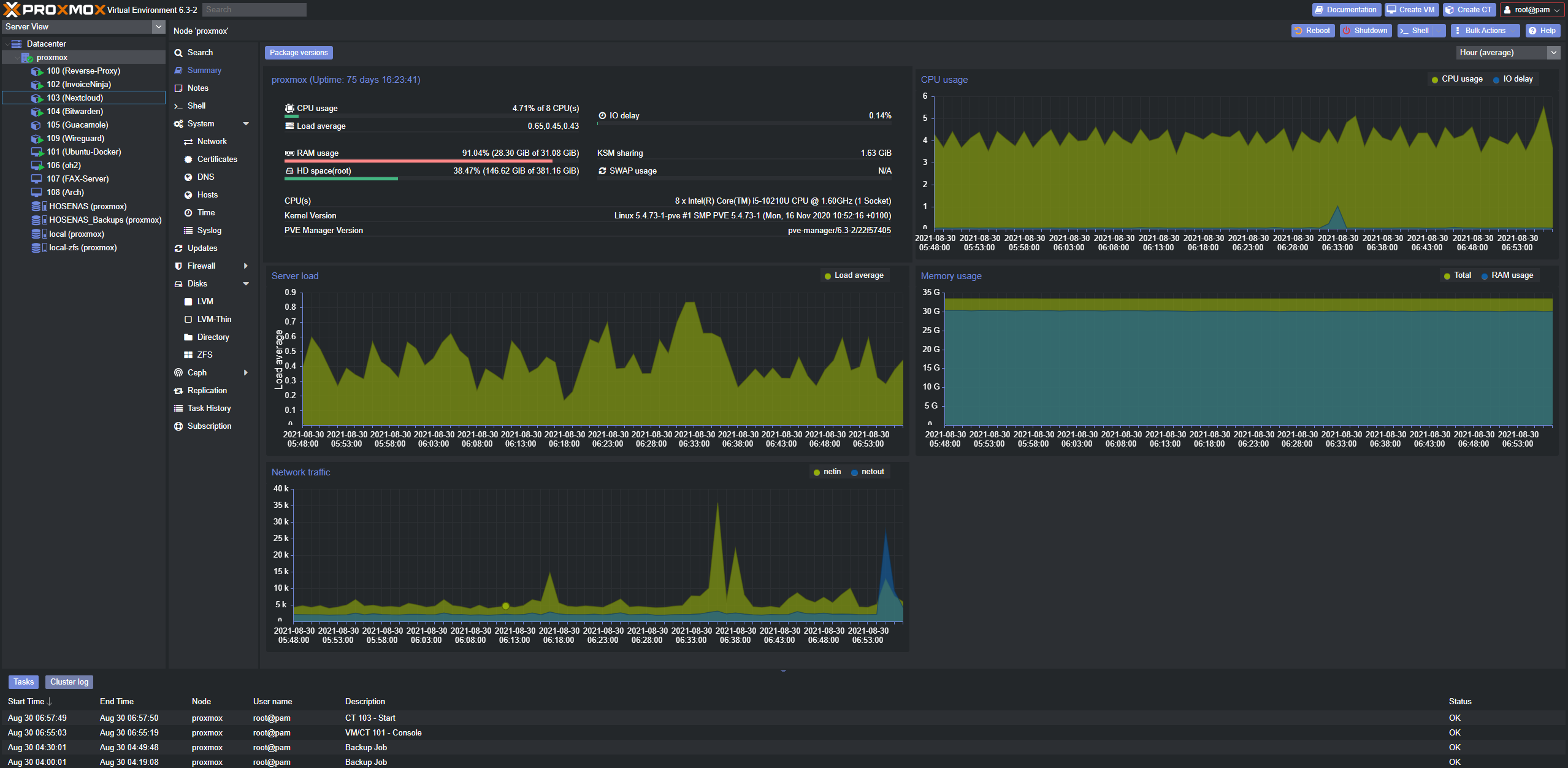
Task: Click the 109 (Wireguard) container icon
Action: click(x=37, y=139)
